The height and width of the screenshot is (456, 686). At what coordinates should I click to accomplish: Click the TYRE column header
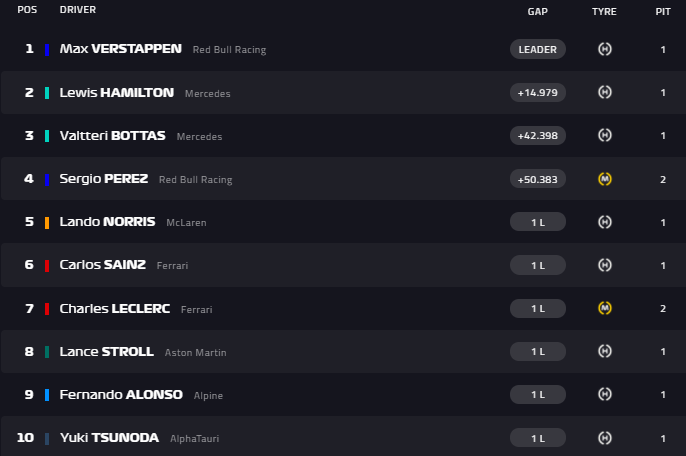point(604,11)
